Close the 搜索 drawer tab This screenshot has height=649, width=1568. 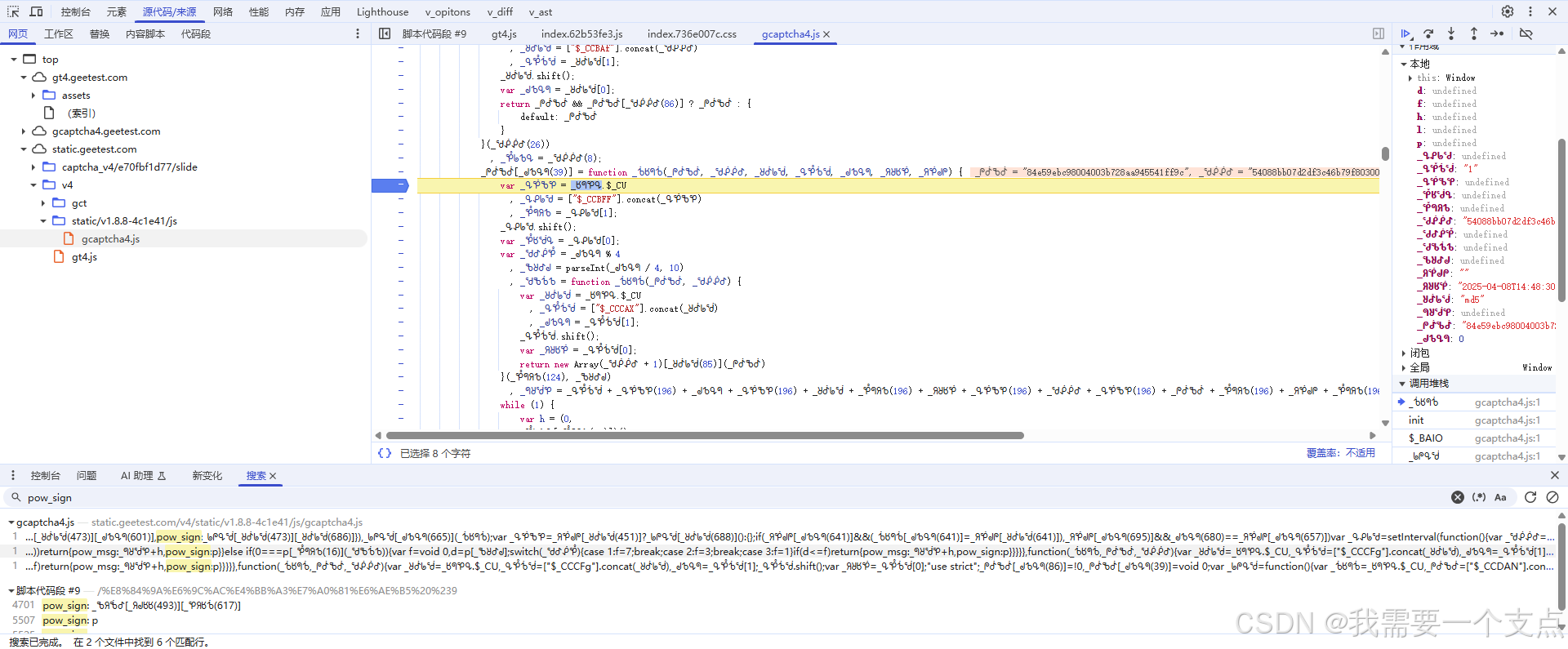(x=273, y=476)
